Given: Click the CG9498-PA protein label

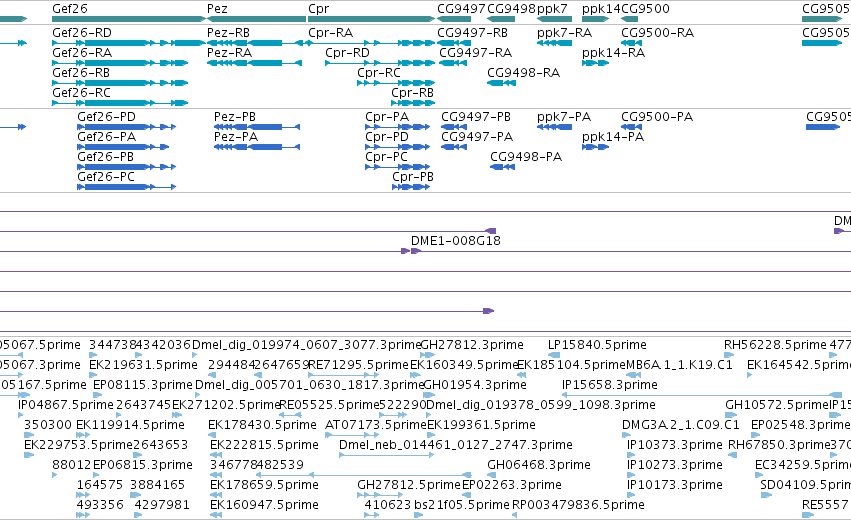Looking at the screenshot, I should [x=526, y=157].
